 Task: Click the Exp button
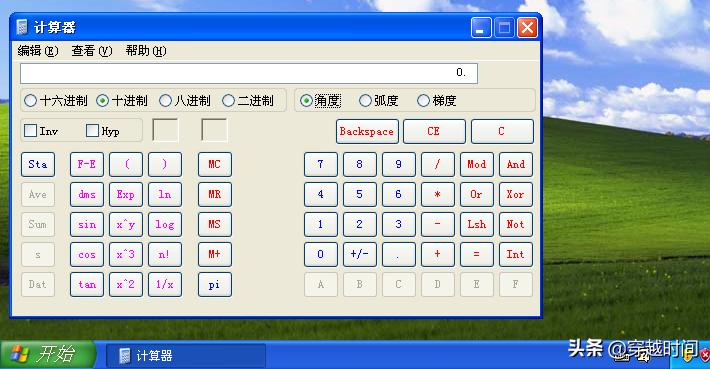(126, 194)
